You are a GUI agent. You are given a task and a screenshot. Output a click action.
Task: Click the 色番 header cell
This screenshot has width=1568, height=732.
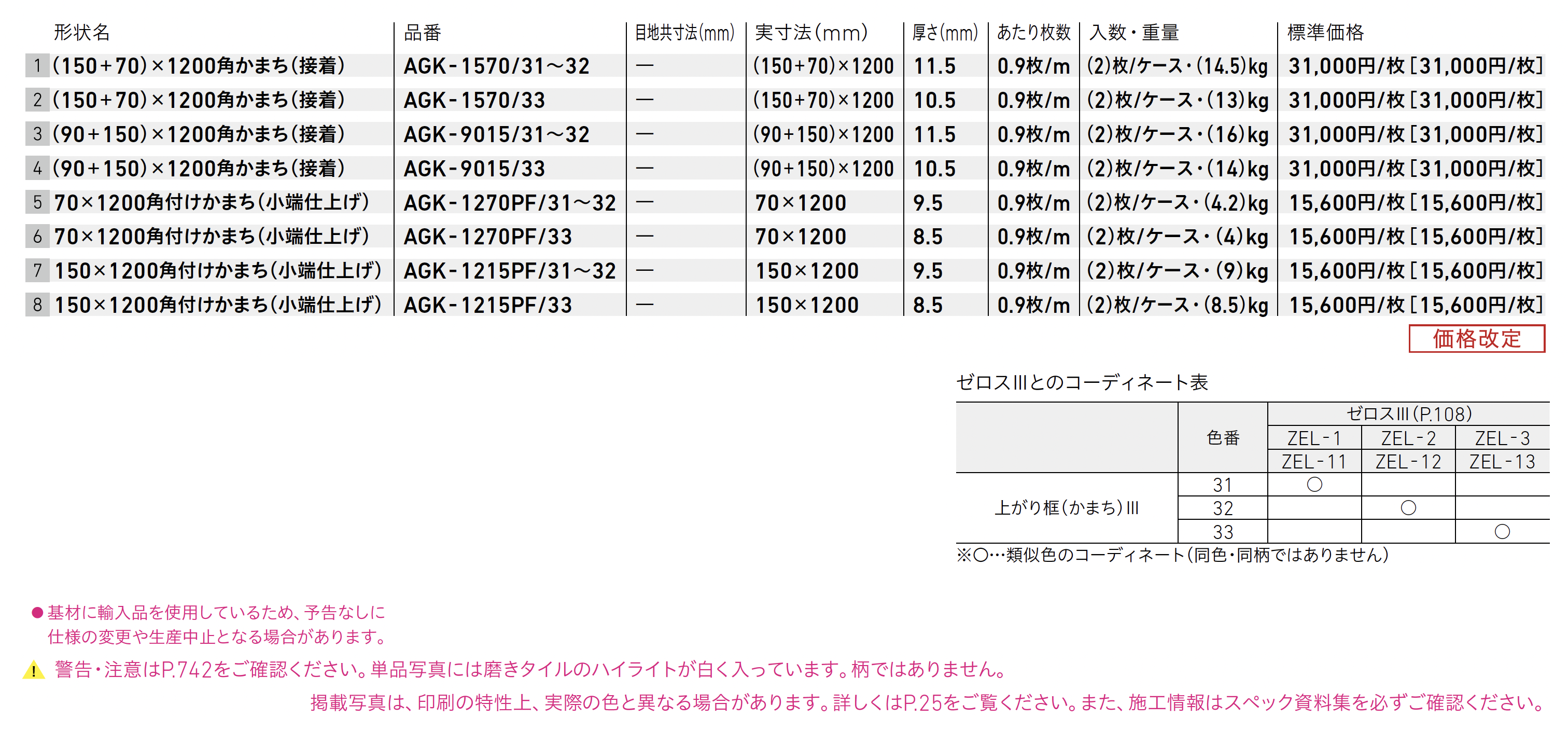pyautogui.click(x=1222, y=438)
